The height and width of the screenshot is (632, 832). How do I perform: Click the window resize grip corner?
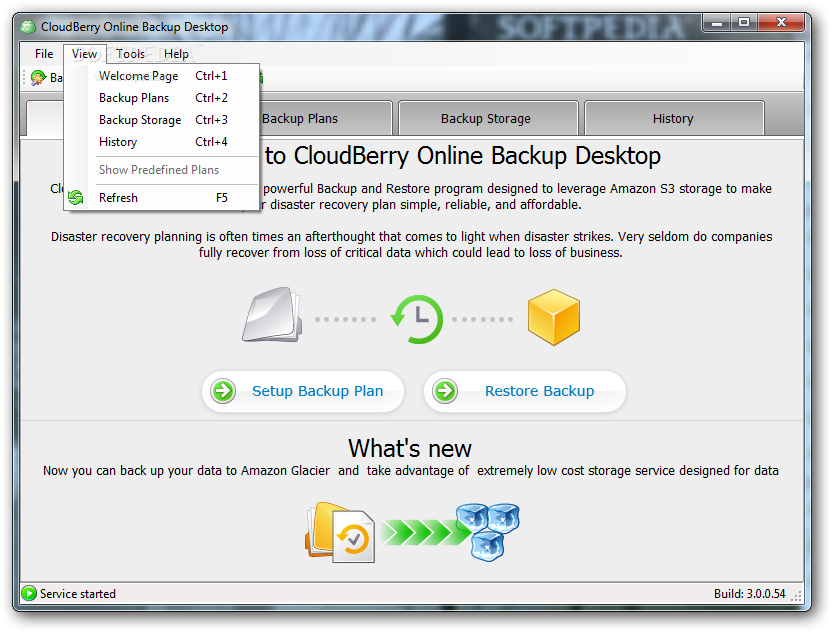click(x=797, y=596)
